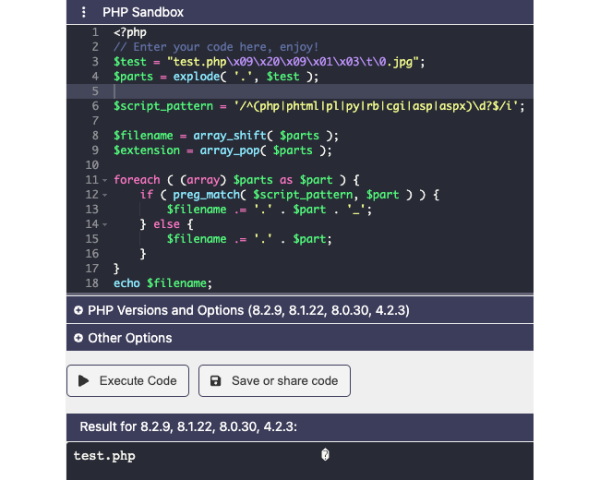Run the code with Execute Code
This screenshot has height=480, width=600.
click(x=128, y=380)
